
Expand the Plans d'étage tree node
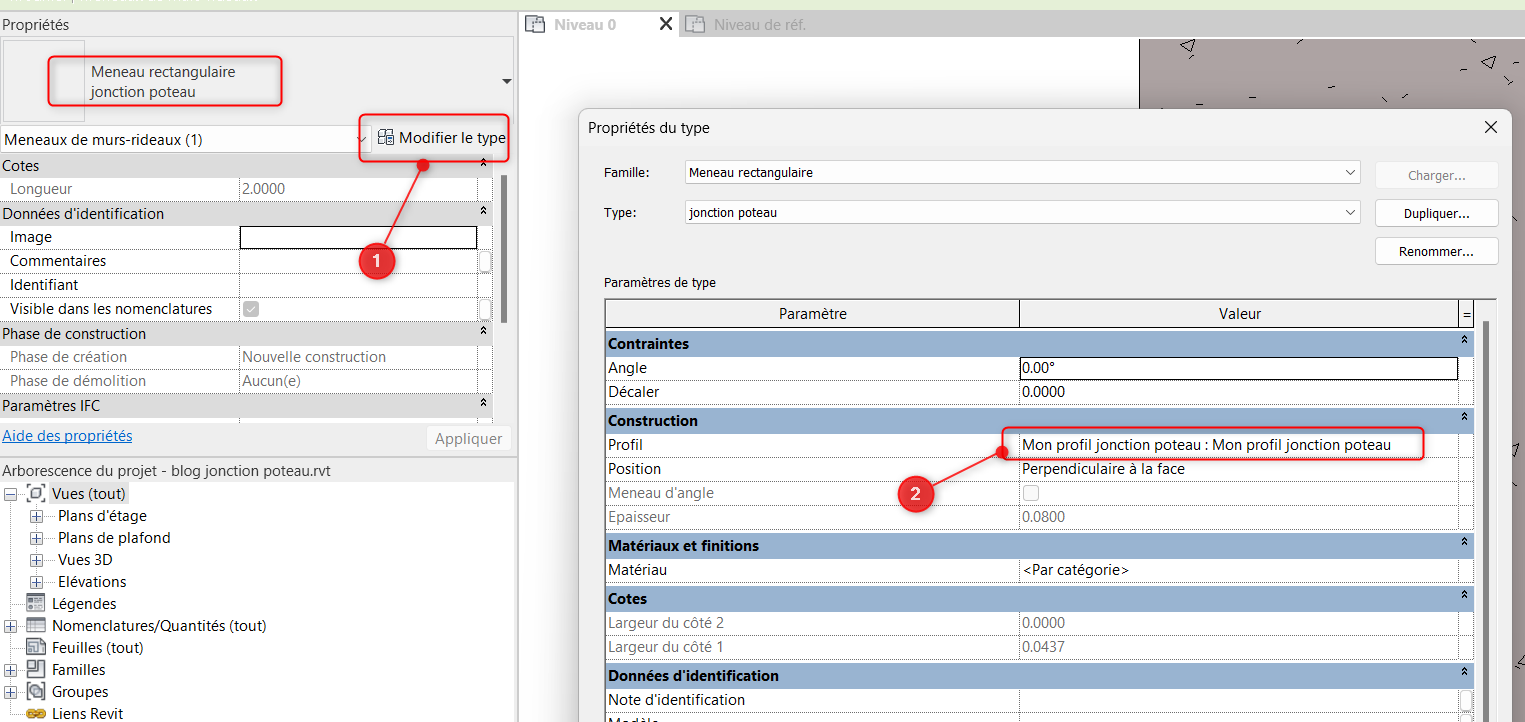point(35,515)
